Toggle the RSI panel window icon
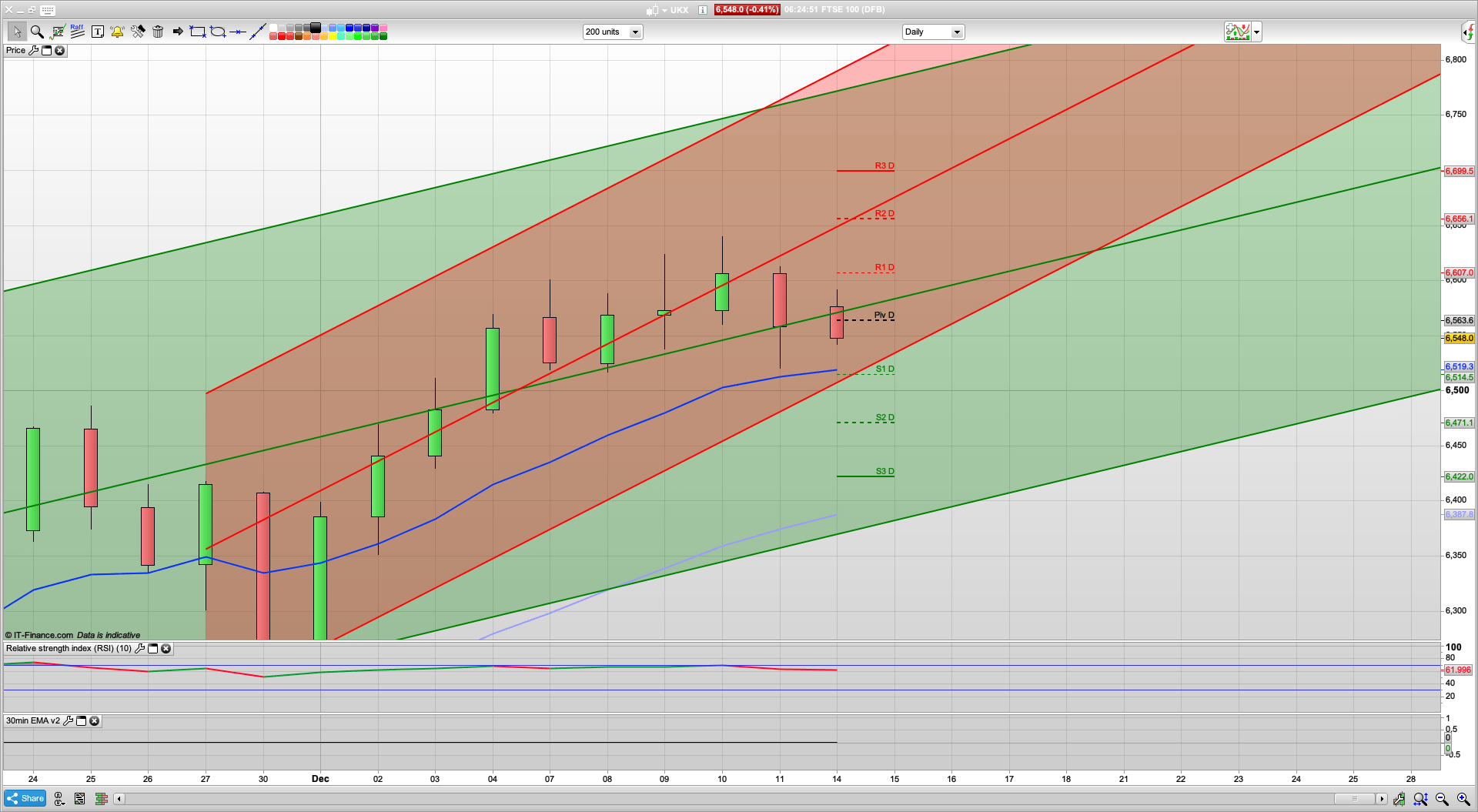 click(x=152, y=649)
